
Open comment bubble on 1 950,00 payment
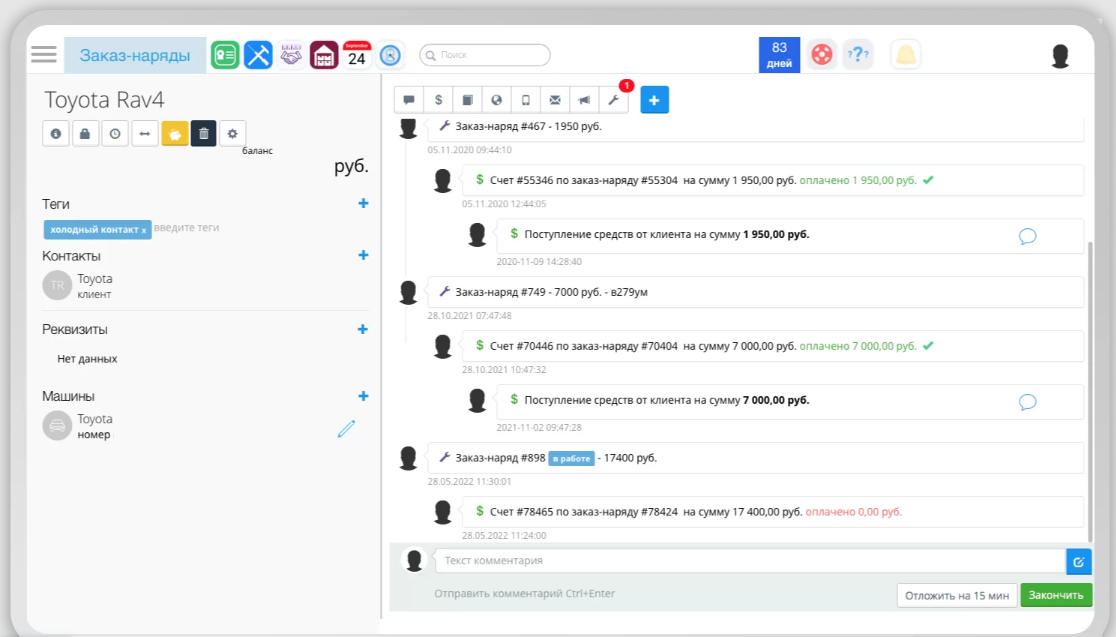[1027, 236]
